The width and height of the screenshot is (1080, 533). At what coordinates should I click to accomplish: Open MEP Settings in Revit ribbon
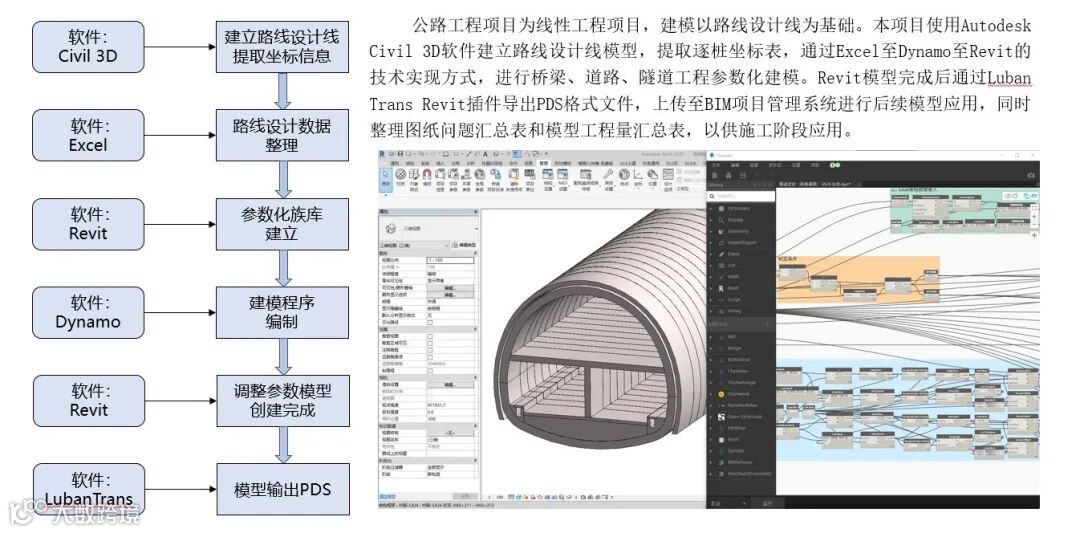[x=563, y=180]
